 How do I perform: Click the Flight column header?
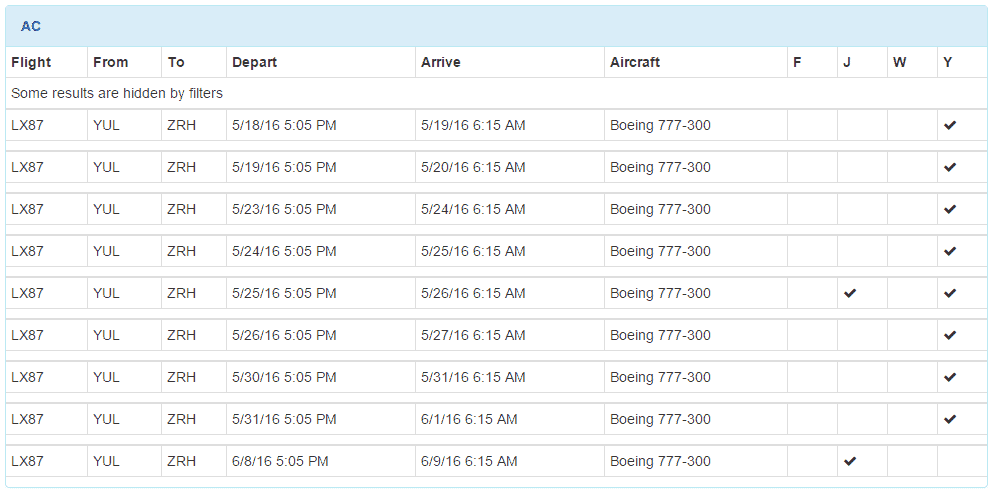pyautogui.click(x=31, y=62)
